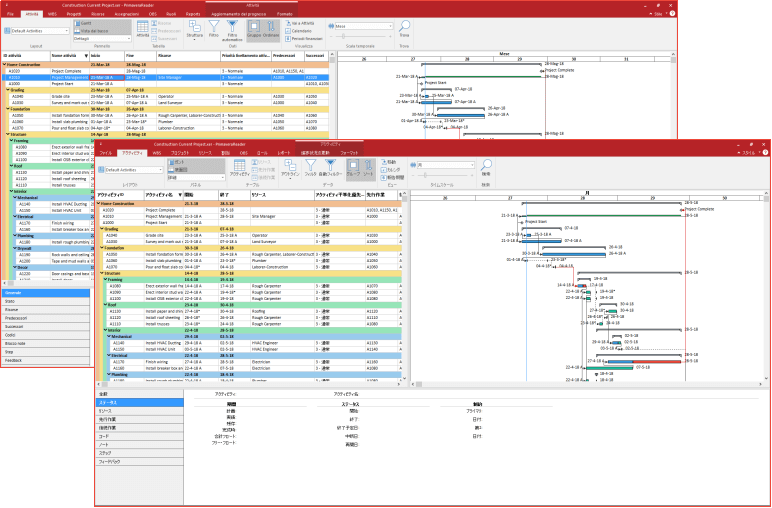The image size is (772, 508).
Task: Collapse the Framing group in Japanese window
Action: pyautogui.click(x=105, y=280)
